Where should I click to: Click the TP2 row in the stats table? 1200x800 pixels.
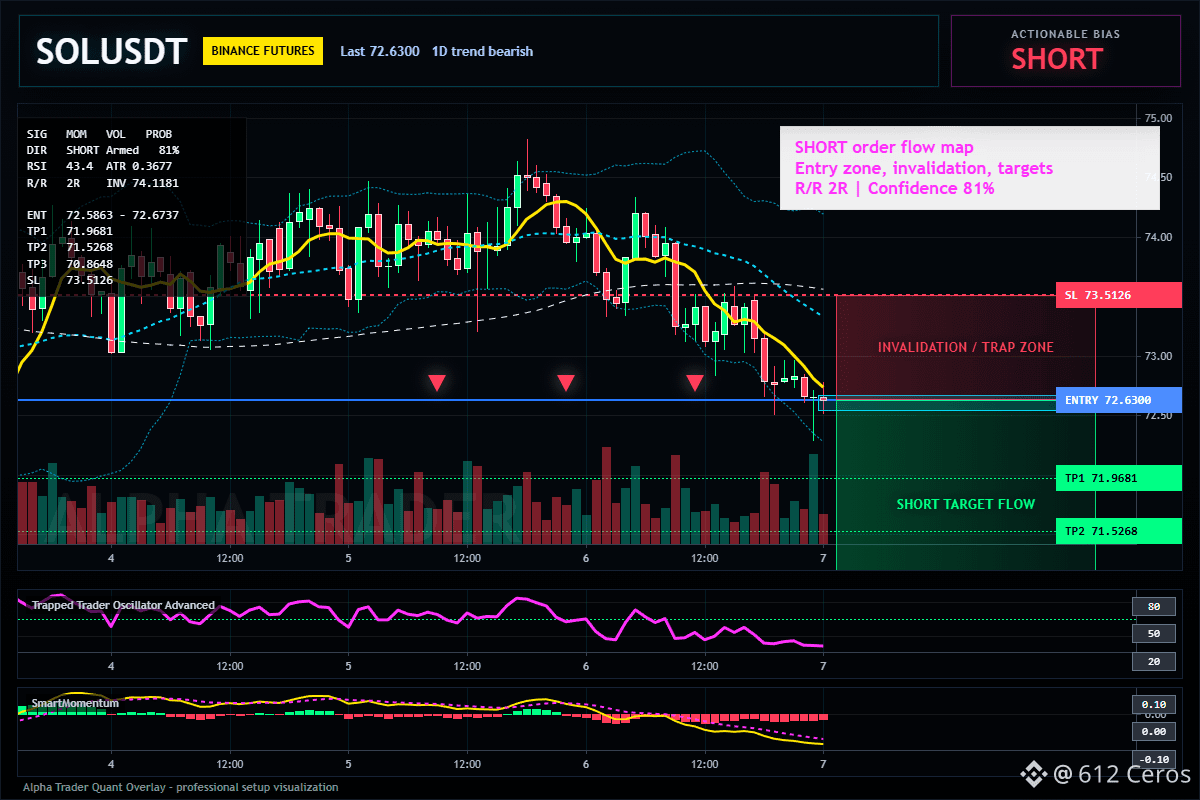click(x=70, y=247)
